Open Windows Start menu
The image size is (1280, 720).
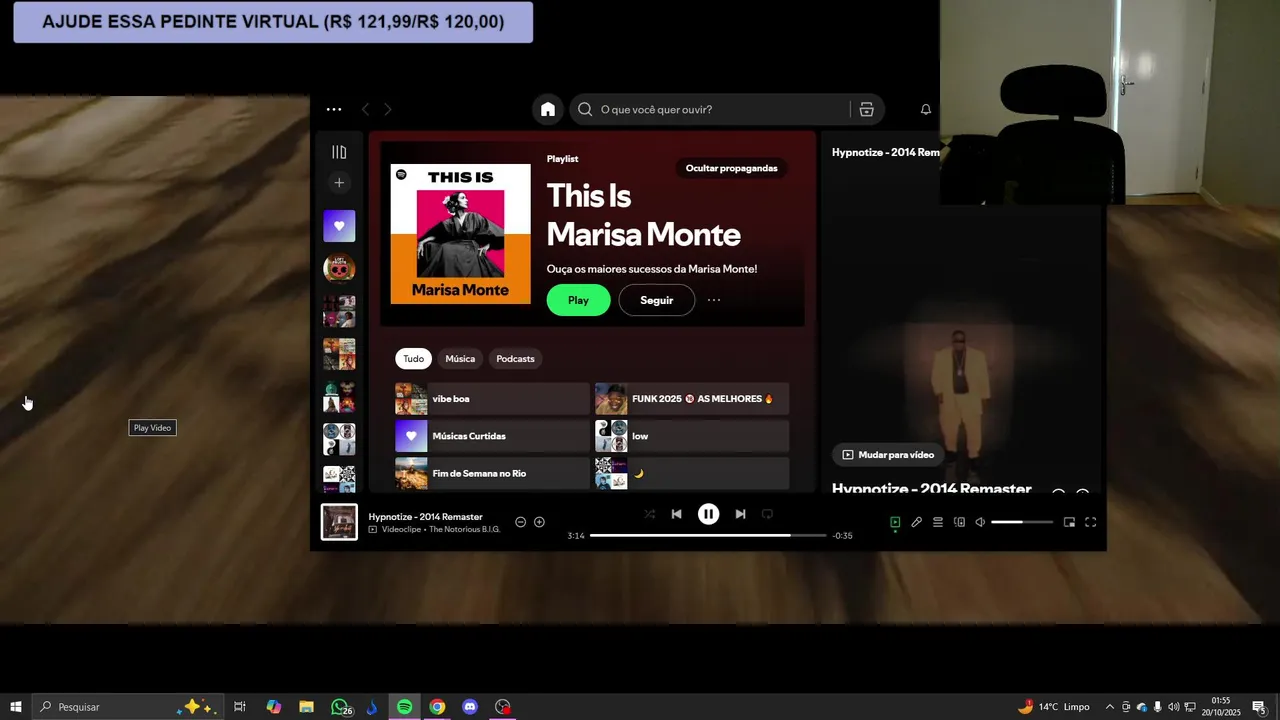coord(16,707)
